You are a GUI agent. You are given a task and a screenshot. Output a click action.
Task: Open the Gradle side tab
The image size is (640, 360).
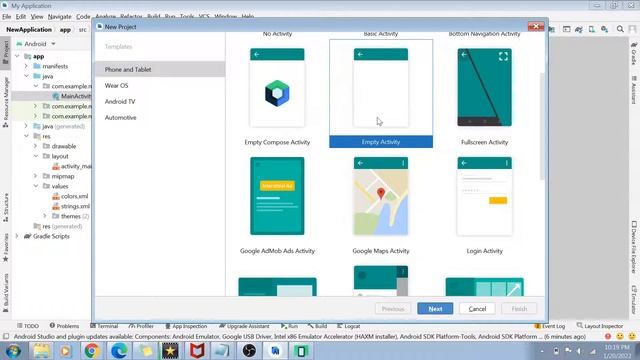point(634,54)
